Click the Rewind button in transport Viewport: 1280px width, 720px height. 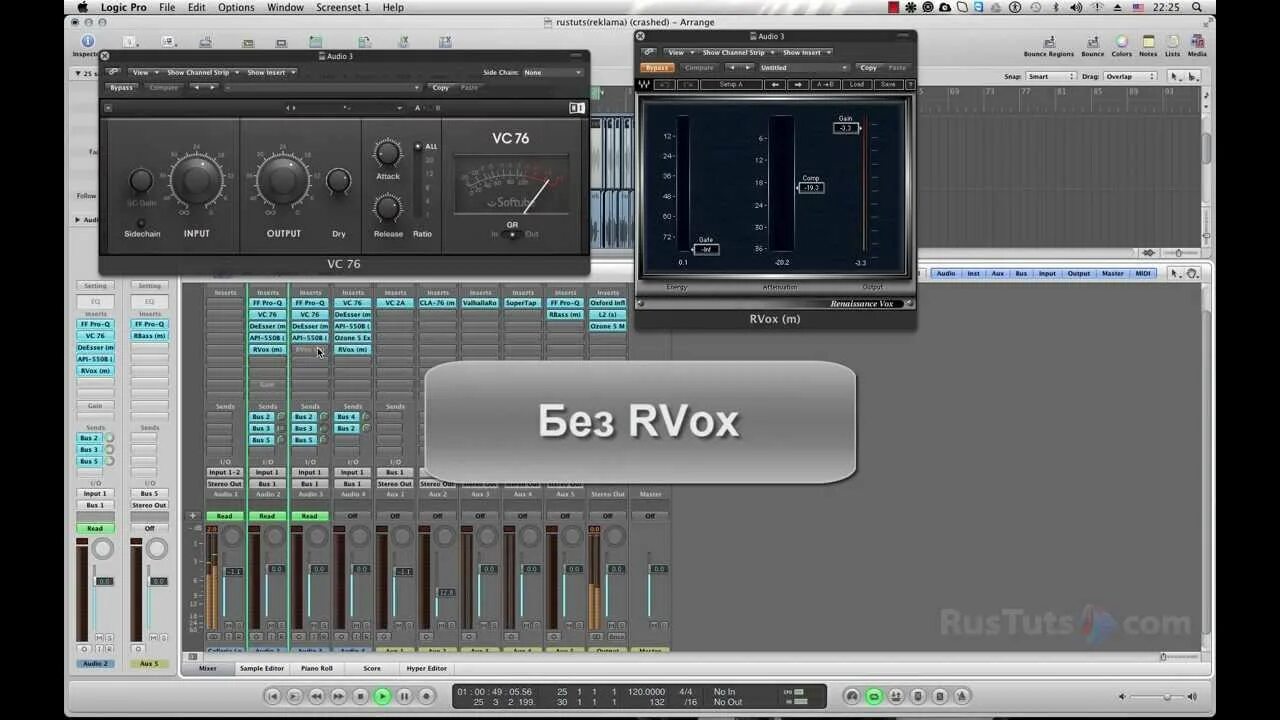[316, 696]
